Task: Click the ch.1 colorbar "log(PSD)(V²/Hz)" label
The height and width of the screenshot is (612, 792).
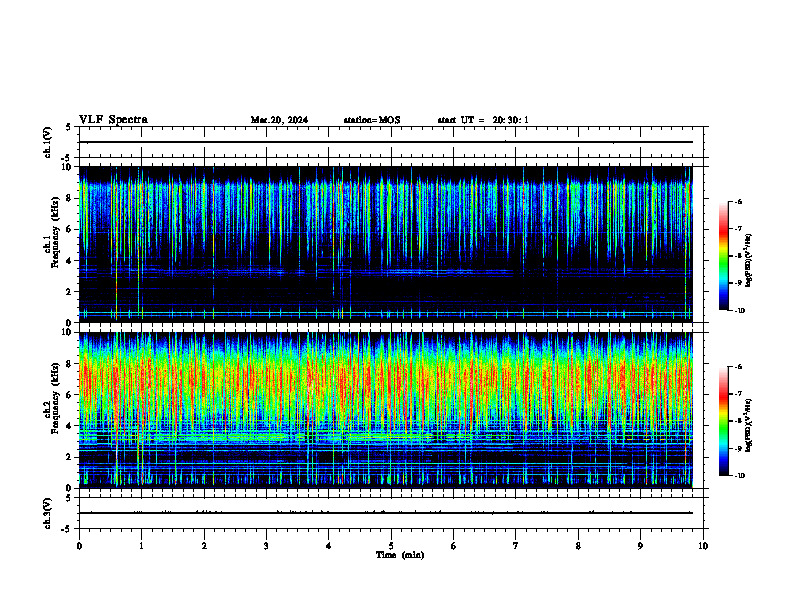Action: coord(749,261)
